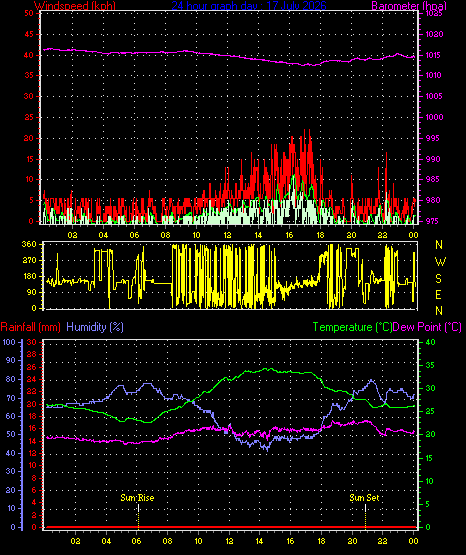Click the 90 value on wind direction axis
Screen dimensions: 466x555
31,292
